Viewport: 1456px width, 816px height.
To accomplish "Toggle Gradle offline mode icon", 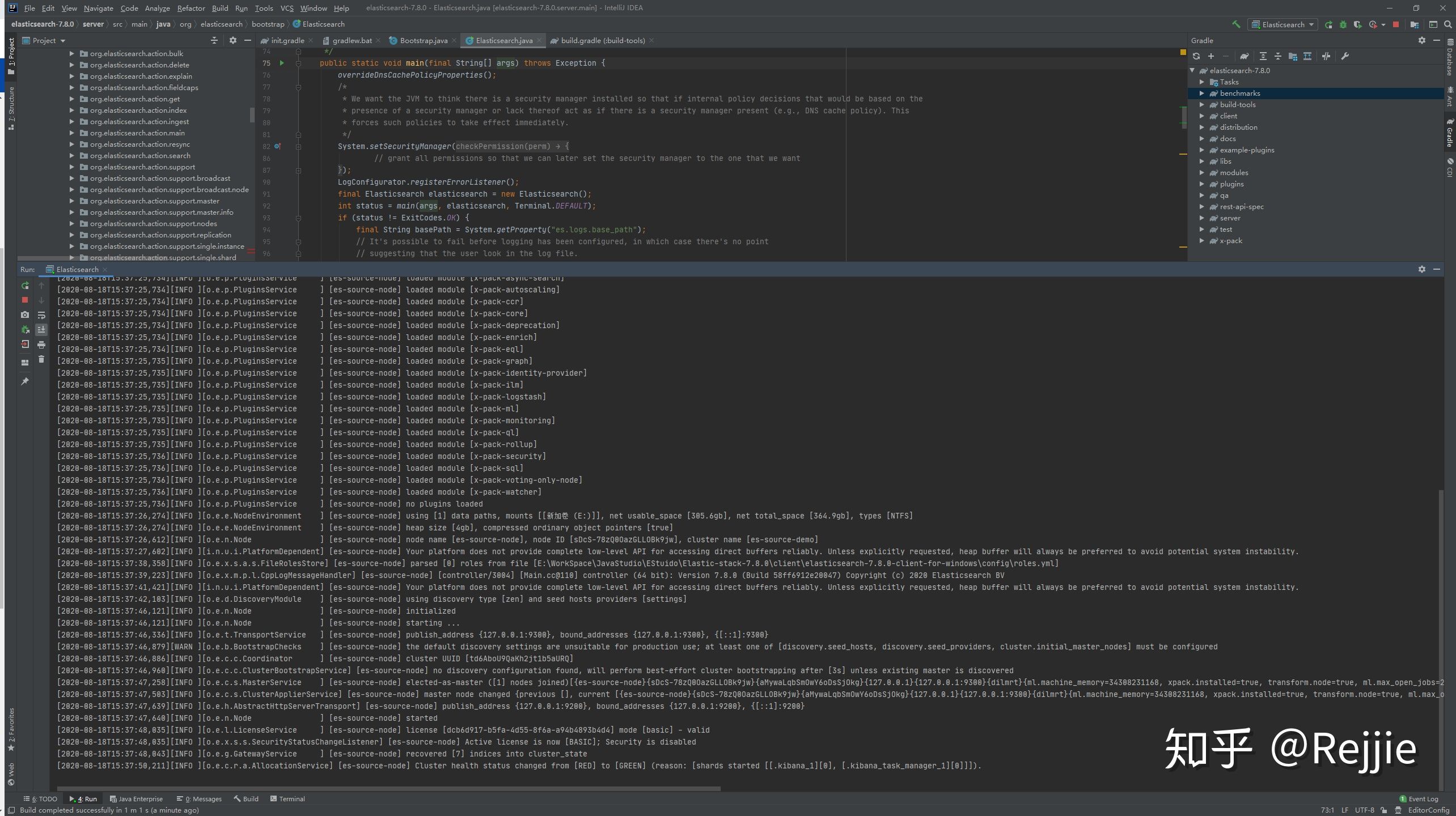I will coord(1326,56).
